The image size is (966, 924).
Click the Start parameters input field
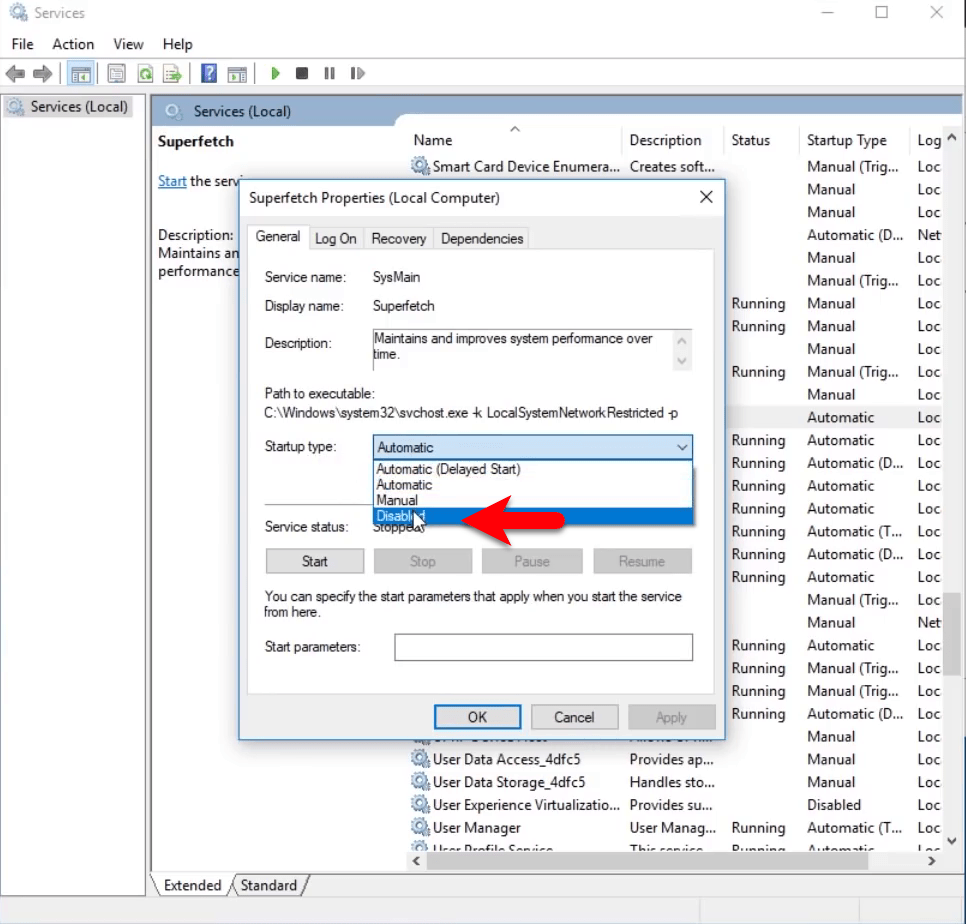[x=543, y=647]
